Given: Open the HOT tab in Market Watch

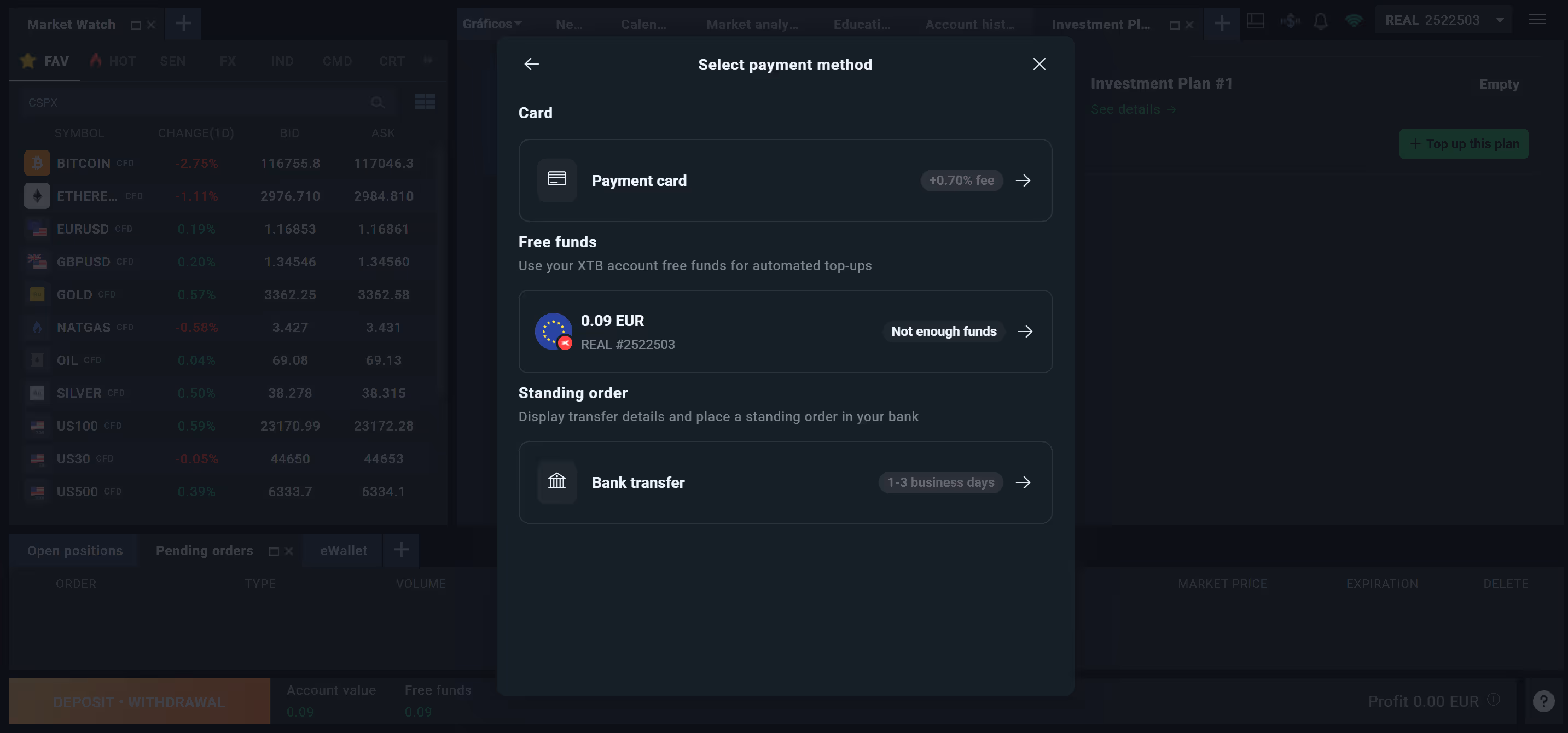Looking at the screenshot, I should (x=113, y=61).
